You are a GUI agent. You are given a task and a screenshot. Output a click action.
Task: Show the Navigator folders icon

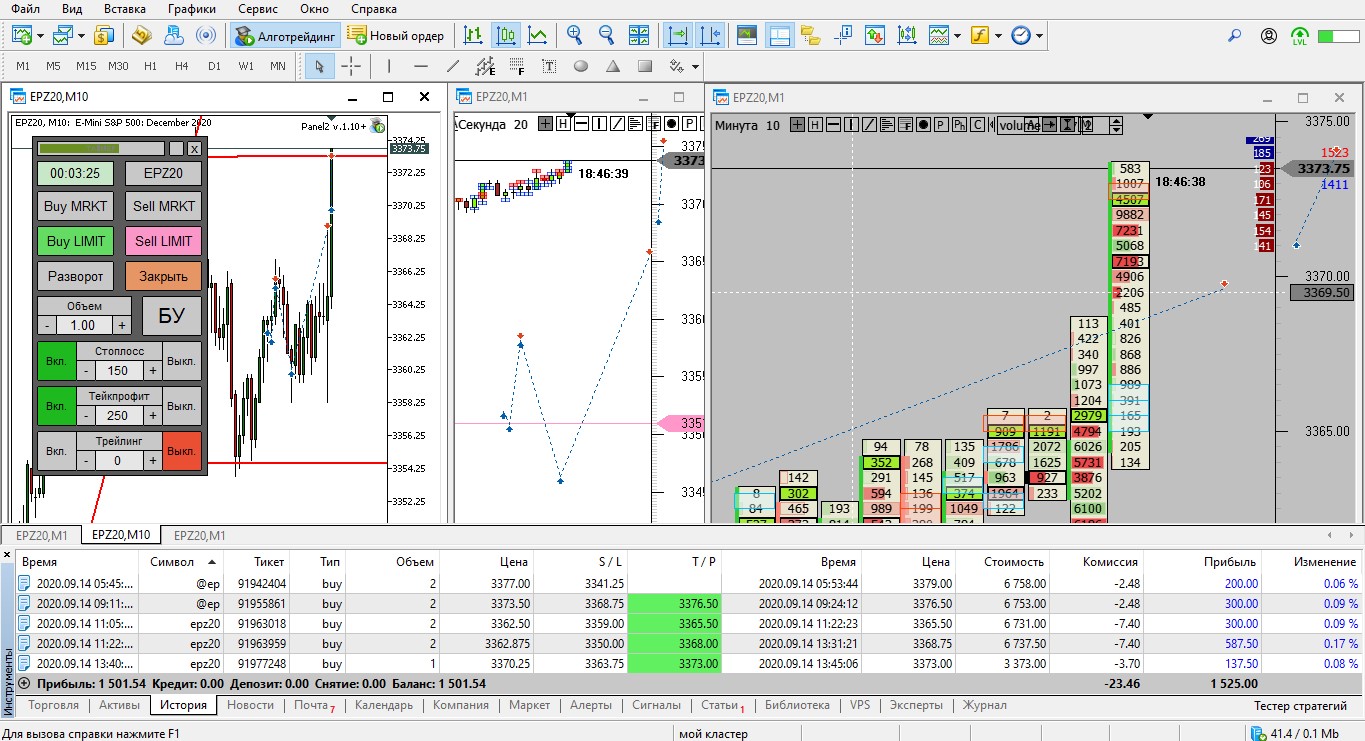[810, 36]
